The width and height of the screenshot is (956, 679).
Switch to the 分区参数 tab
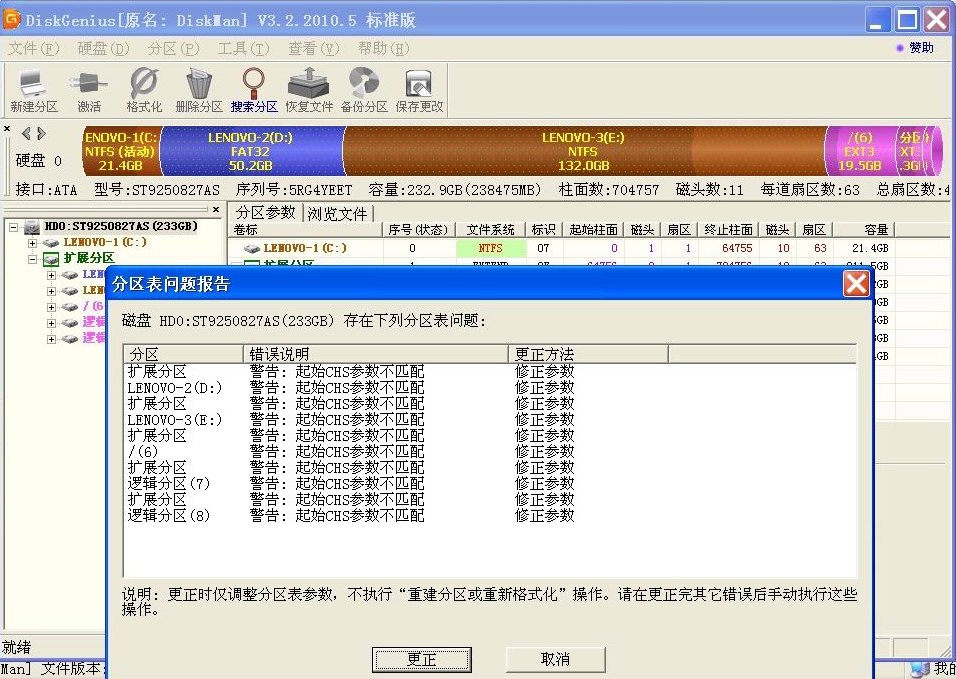266,212
